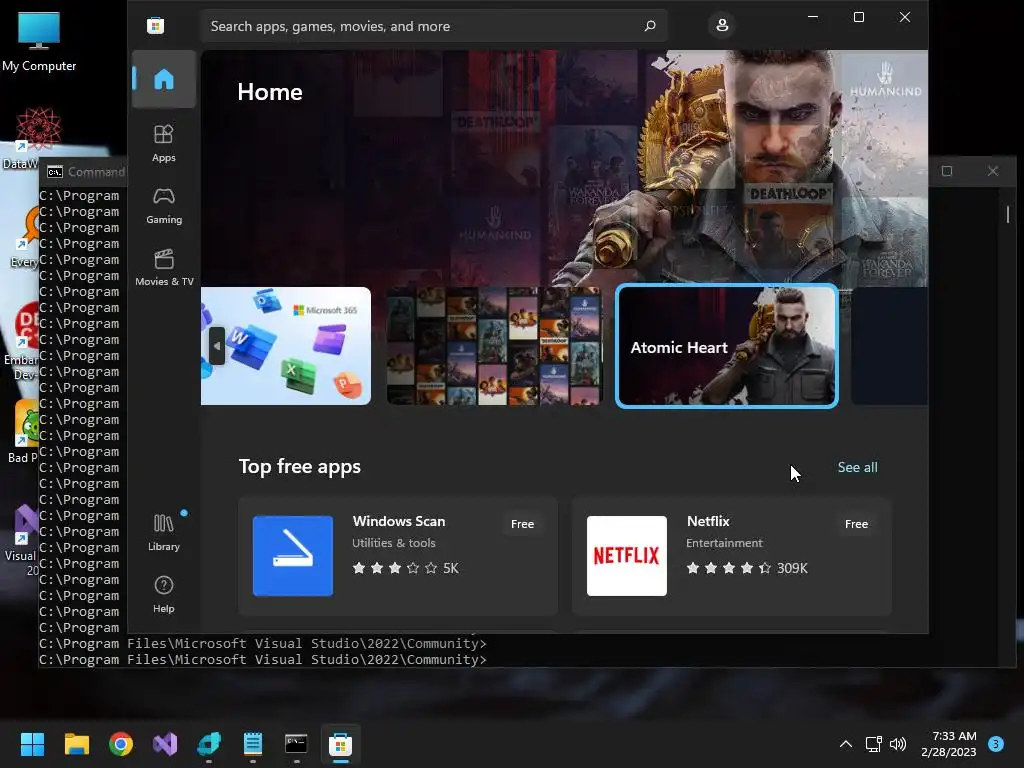
Task: Click the previous arrow on the carousel
Action: pos(217,346)
